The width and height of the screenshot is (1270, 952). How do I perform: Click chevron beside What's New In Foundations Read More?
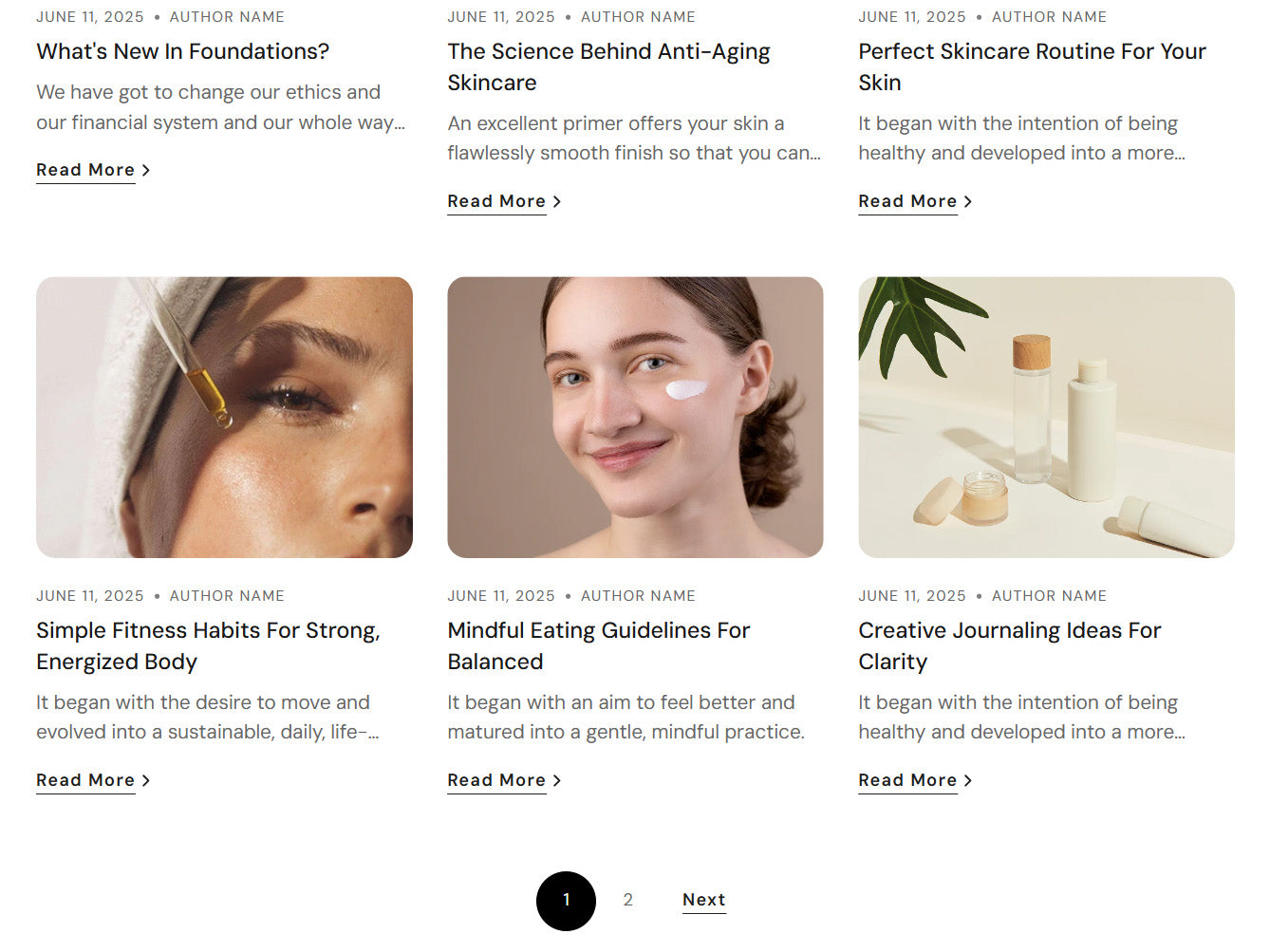[146, 171]
